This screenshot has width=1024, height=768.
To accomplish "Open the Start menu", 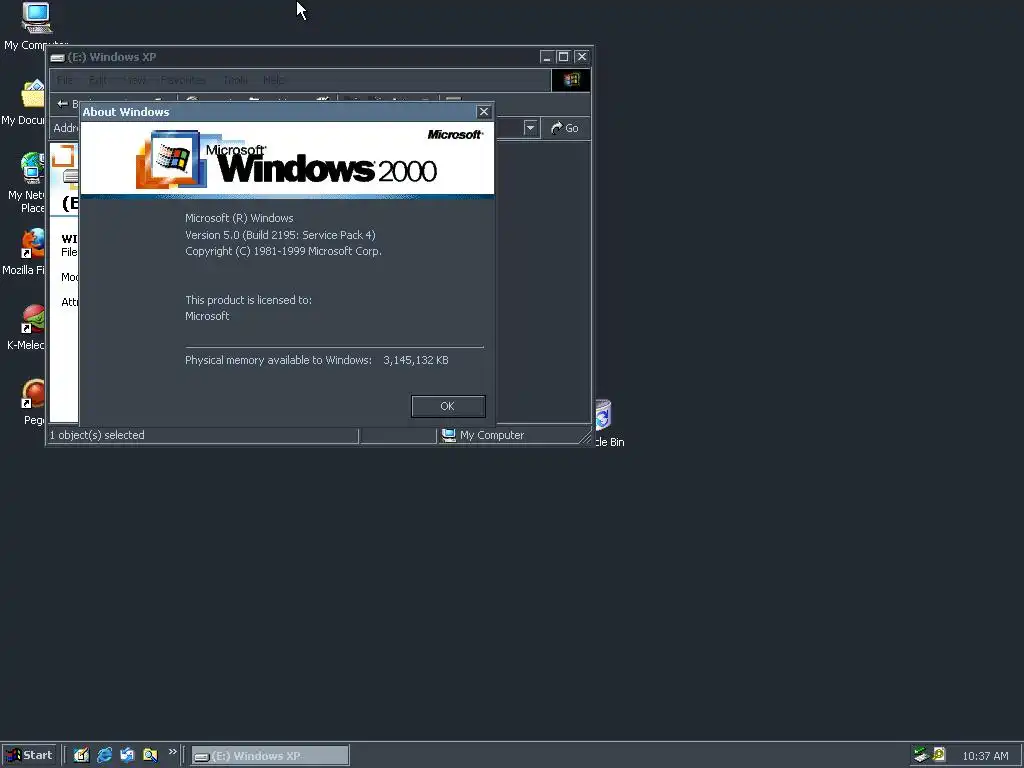I will [x=29, y=756].
